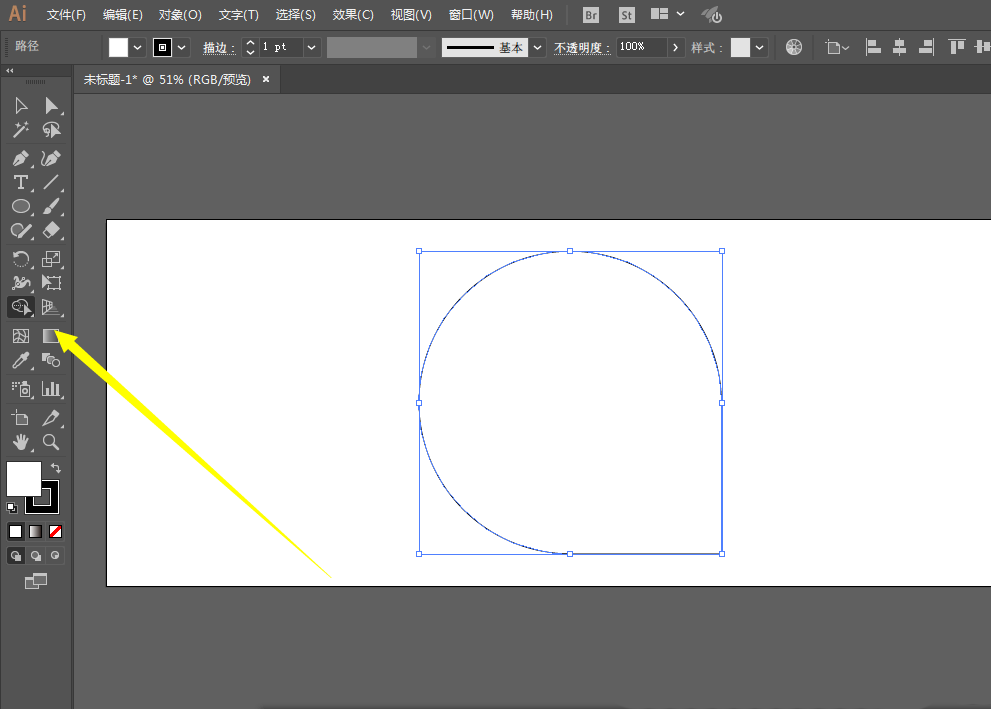Open the stroke weight dropdown

pyautogui.click(x=312, y=48)
